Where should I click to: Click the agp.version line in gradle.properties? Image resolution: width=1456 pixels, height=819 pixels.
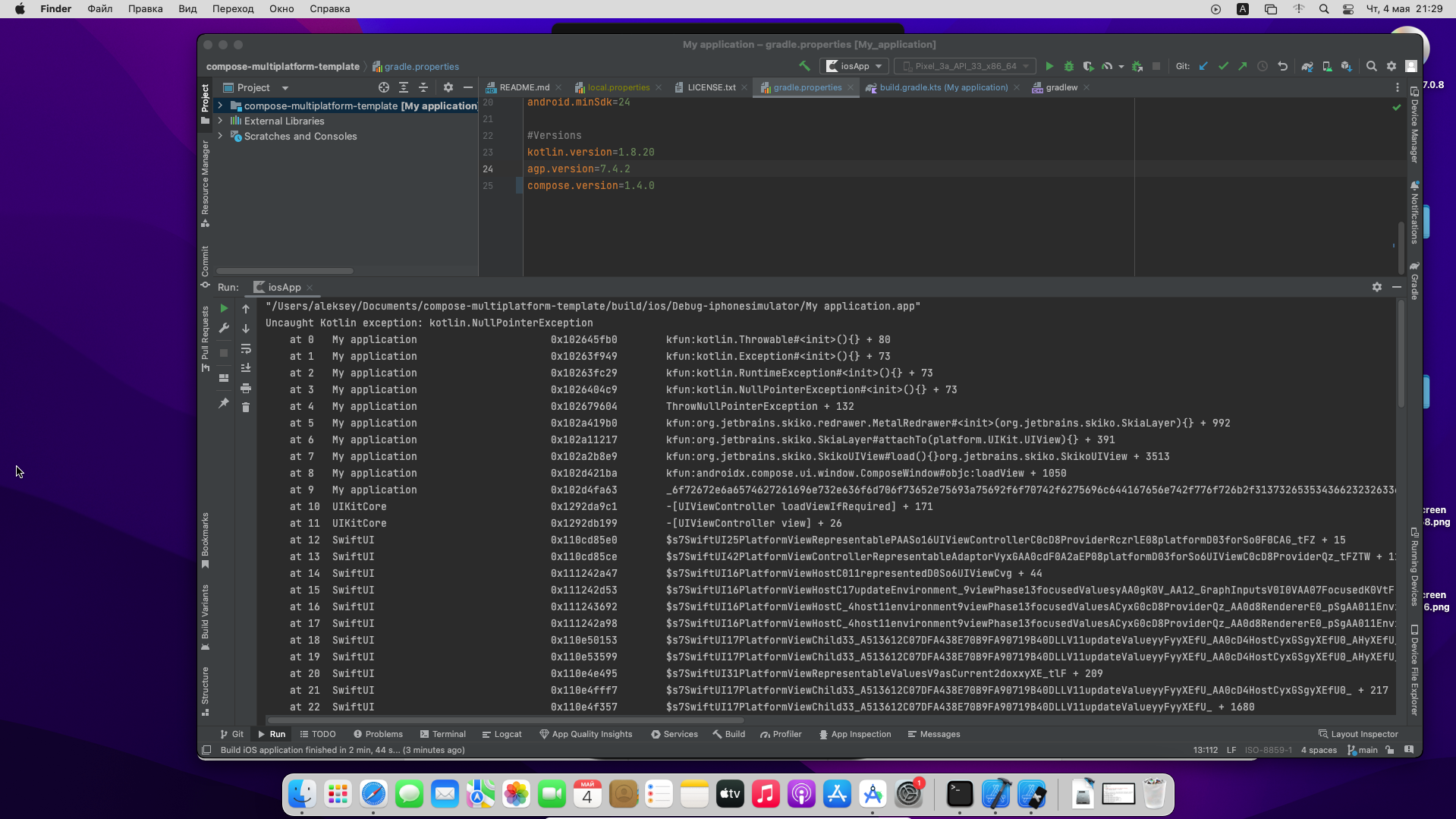click(579, 169)
